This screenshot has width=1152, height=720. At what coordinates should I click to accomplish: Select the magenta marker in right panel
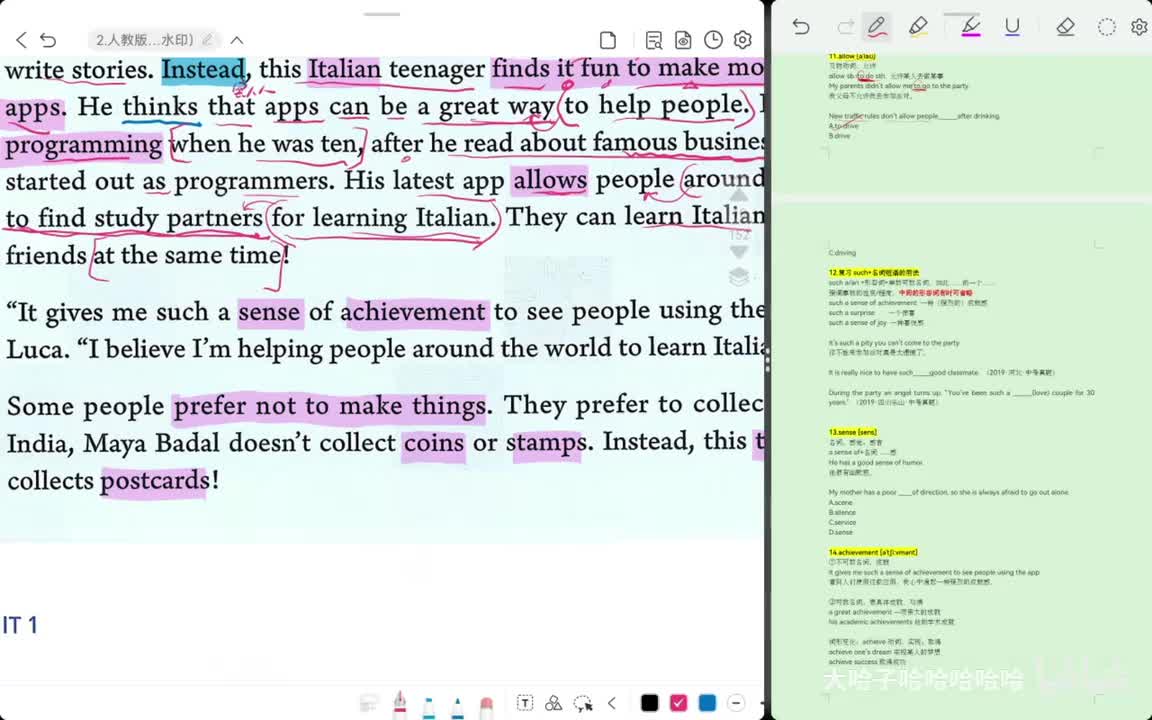(x=971, y=27)
